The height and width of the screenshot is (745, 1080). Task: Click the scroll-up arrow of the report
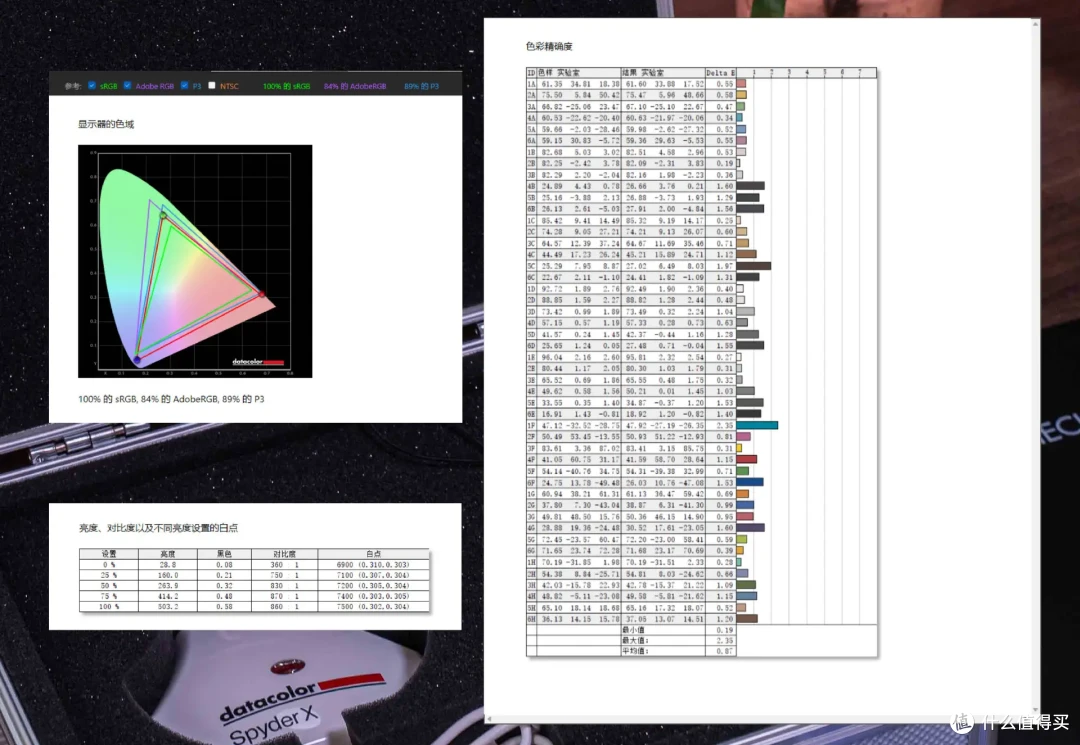tap(1035, 24)
